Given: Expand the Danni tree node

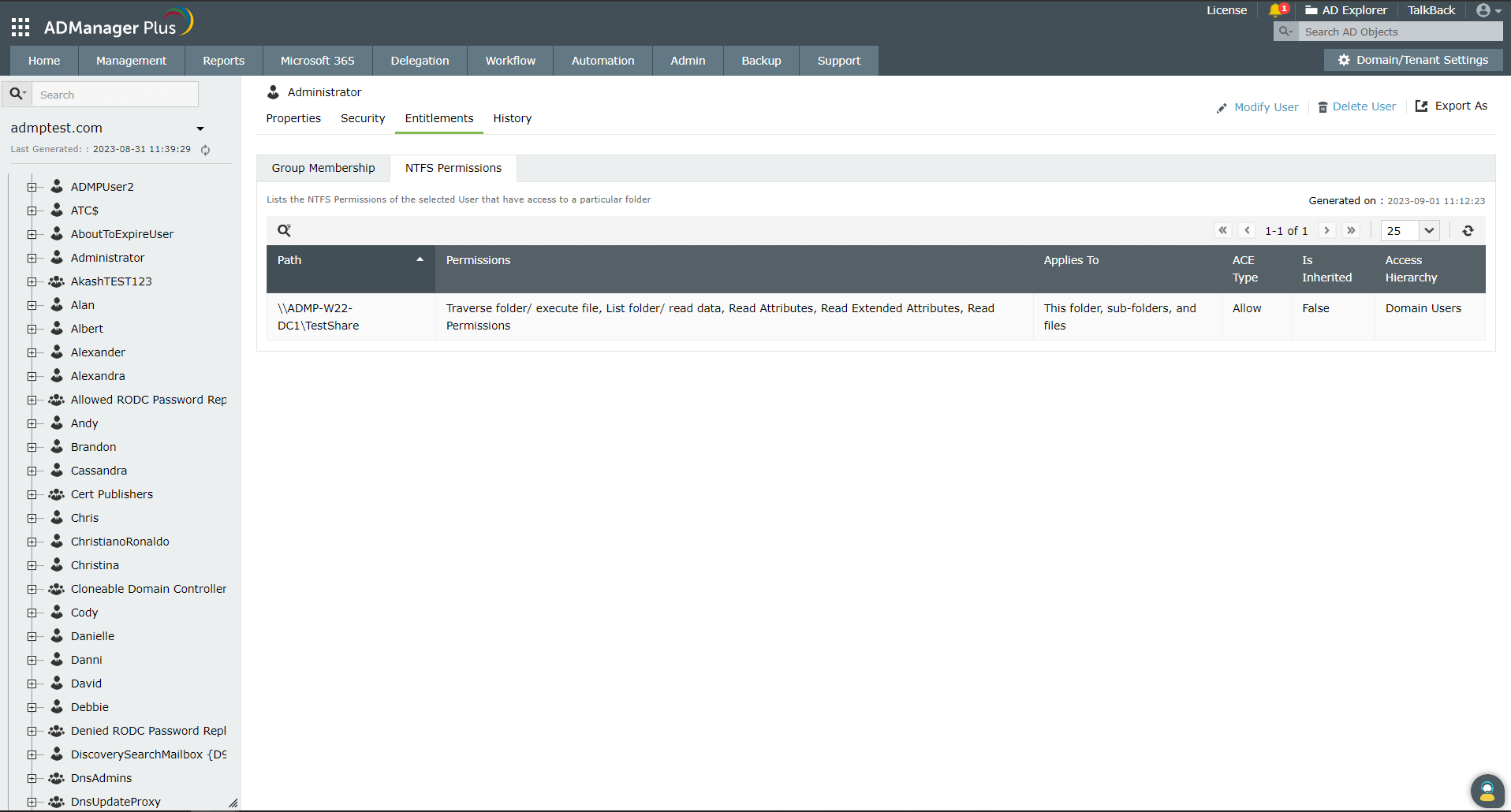Looking at the screenshot, I should tap(32, 660).
